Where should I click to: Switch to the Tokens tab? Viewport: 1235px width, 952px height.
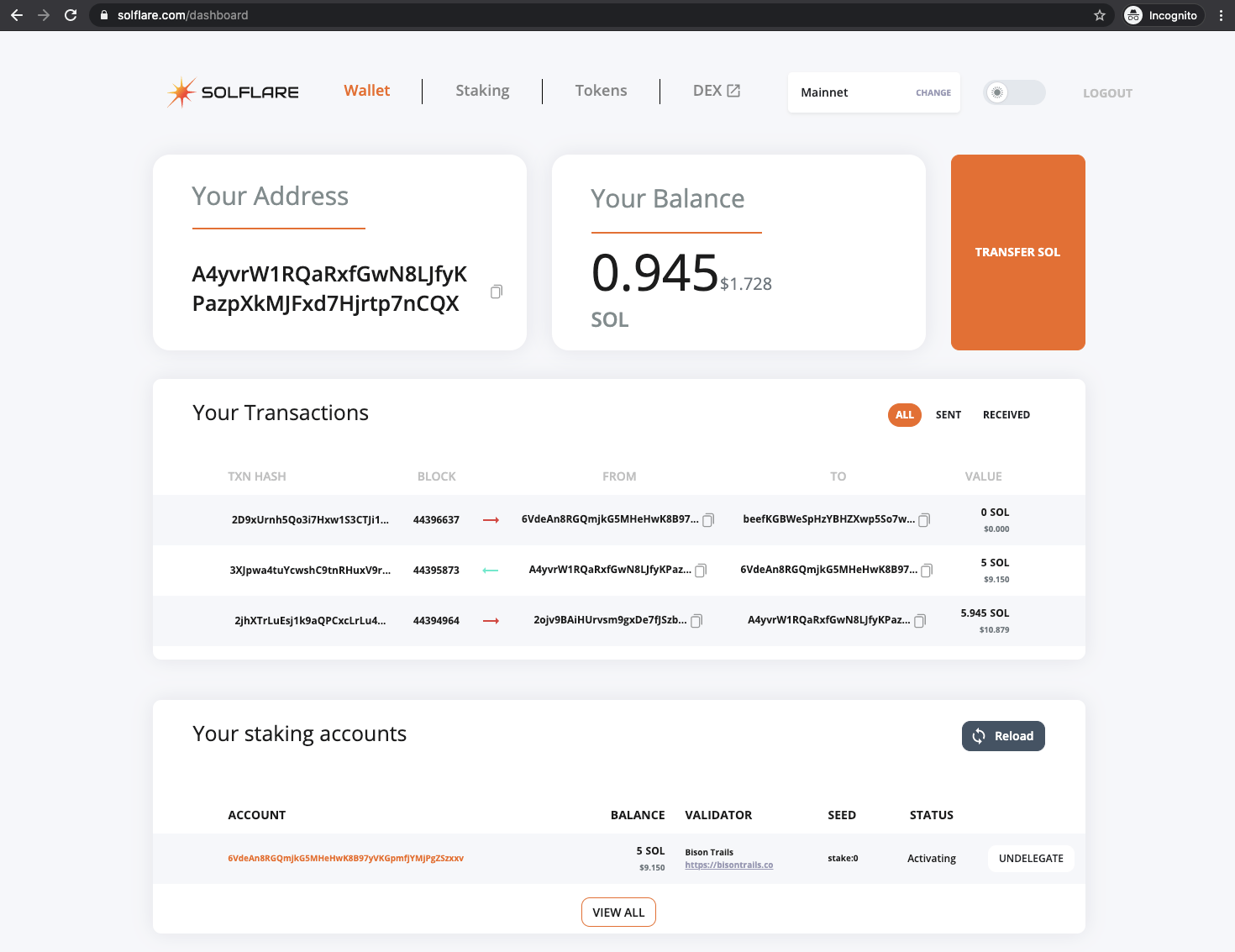601,91
